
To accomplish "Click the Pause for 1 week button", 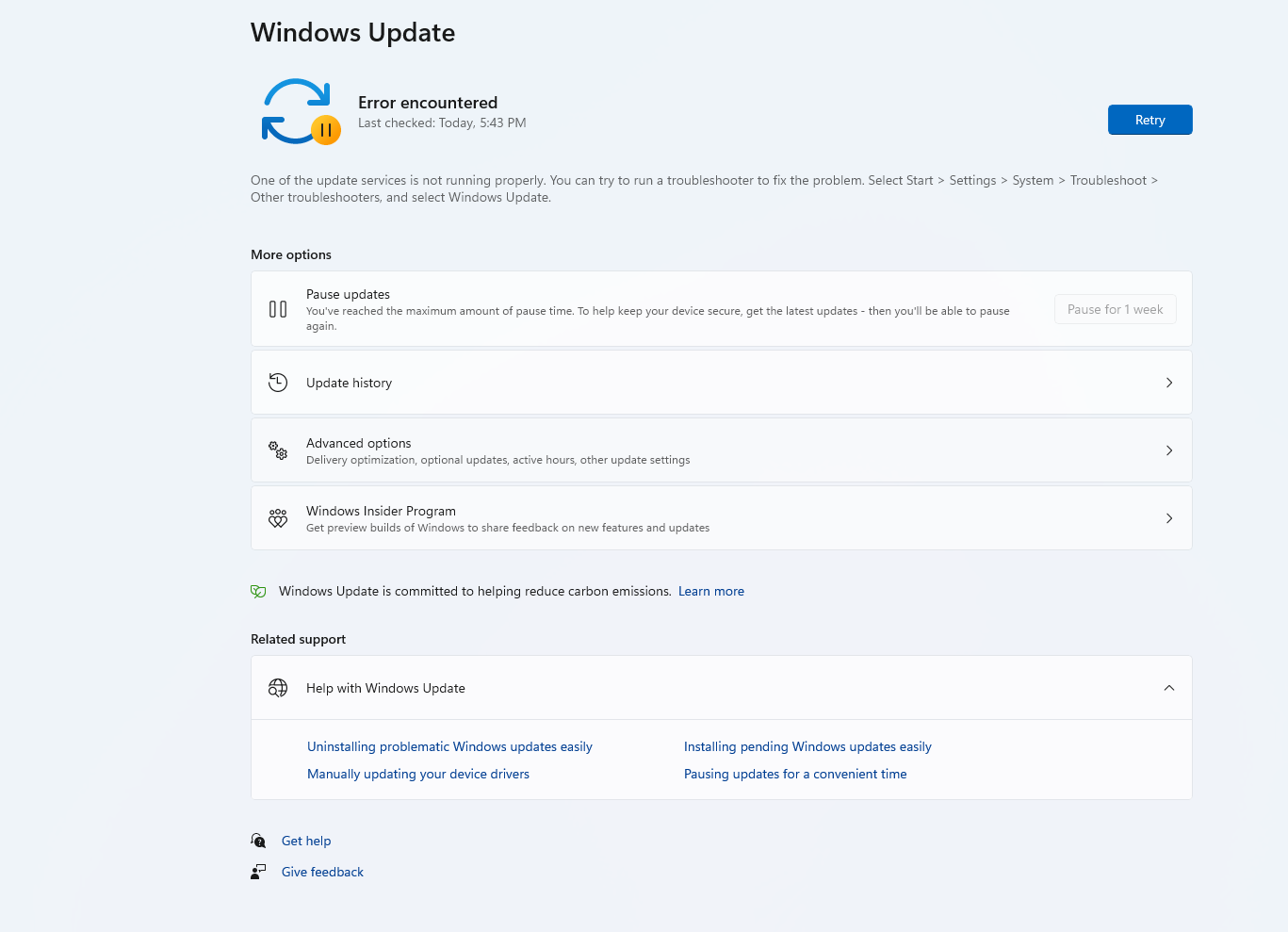I will (x=1115, y=308).
